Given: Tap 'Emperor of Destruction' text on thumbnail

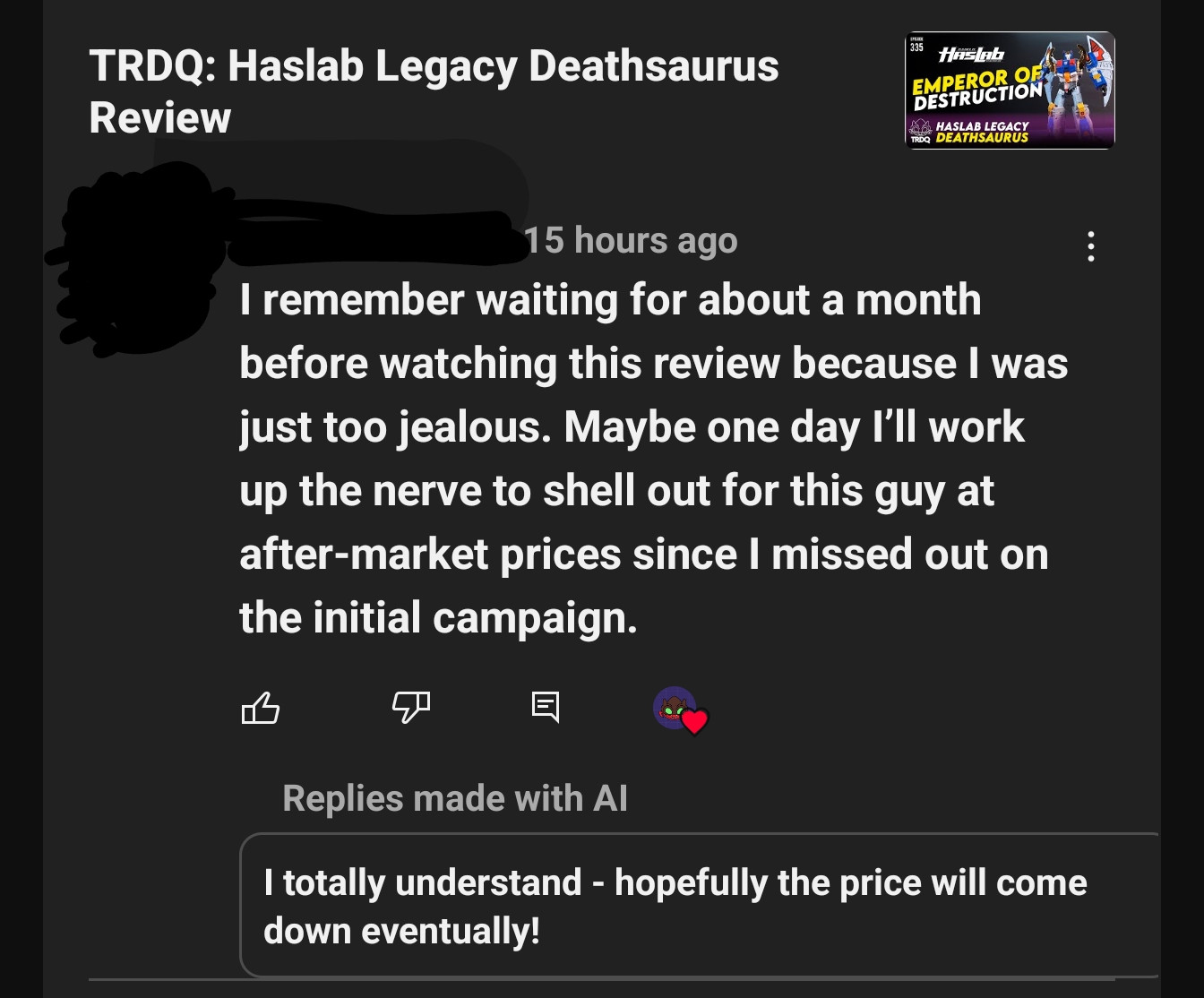Looking at the screenshot, I should [977, 89].
